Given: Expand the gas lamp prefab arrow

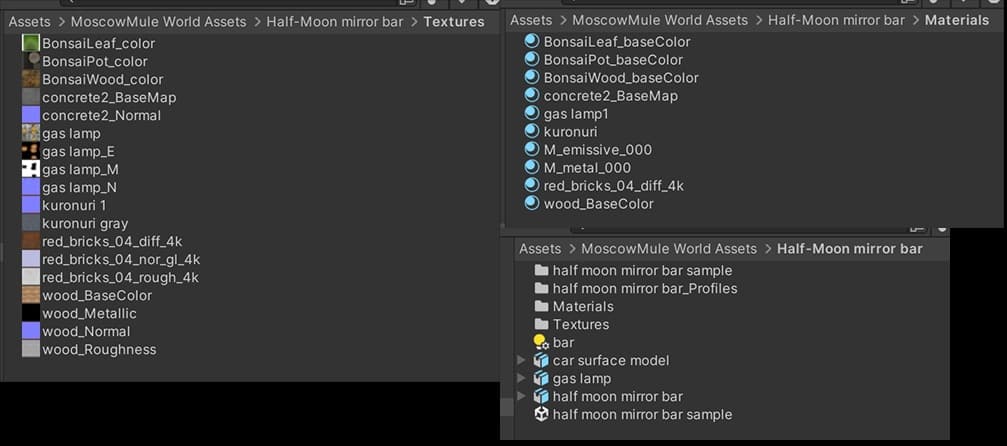Looking at the screenshot, I should [521, 378].
